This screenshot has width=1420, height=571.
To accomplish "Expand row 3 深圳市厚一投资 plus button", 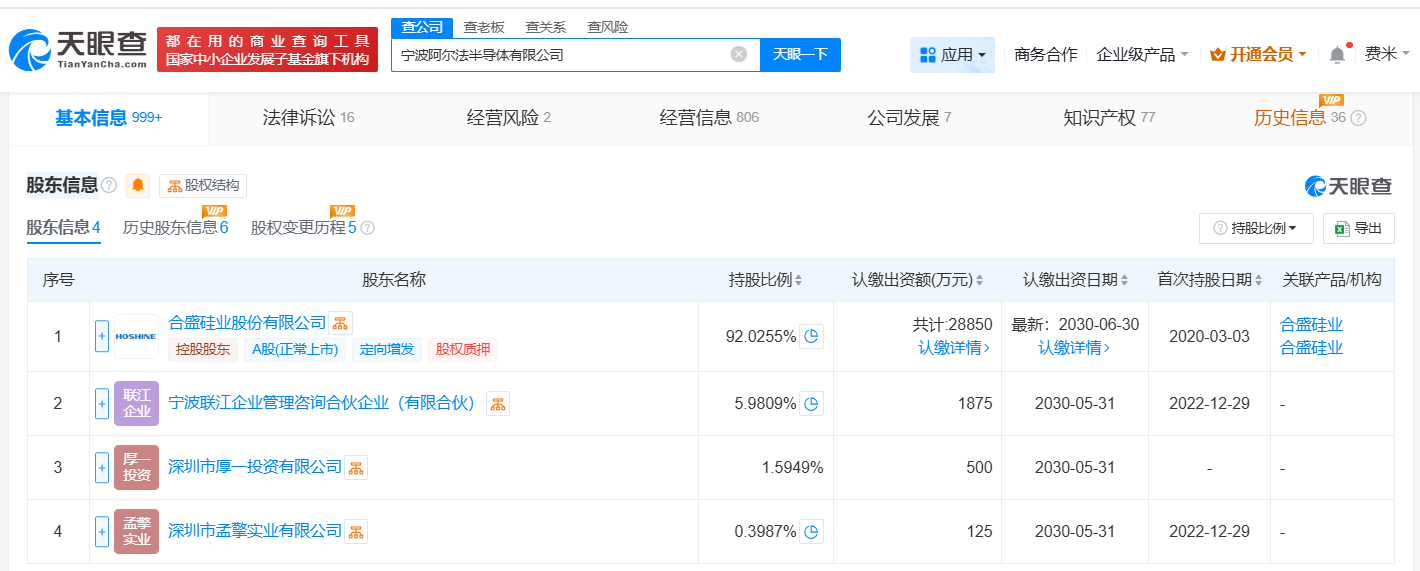I will [x=101, y=467].
